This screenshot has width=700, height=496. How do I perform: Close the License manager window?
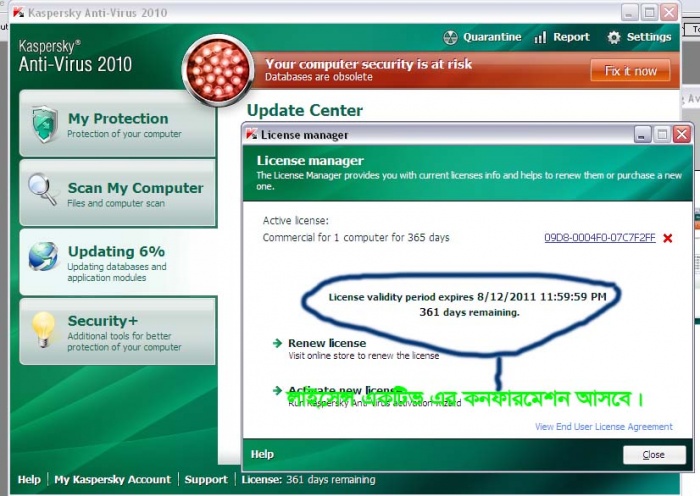point(682,134)
